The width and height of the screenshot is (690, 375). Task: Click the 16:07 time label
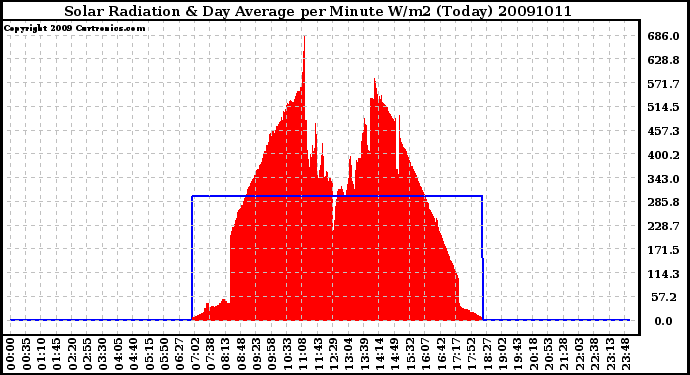(x=426, y=354)
